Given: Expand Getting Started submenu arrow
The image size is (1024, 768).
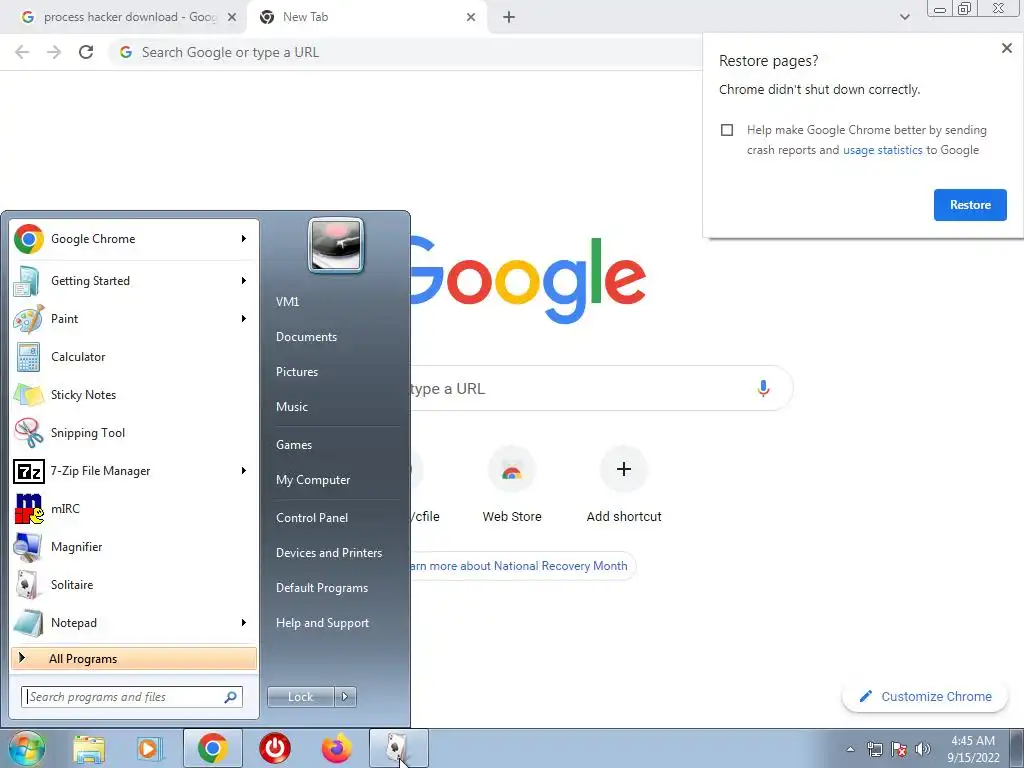Looking at the screenshot, I should coord(244,281).
